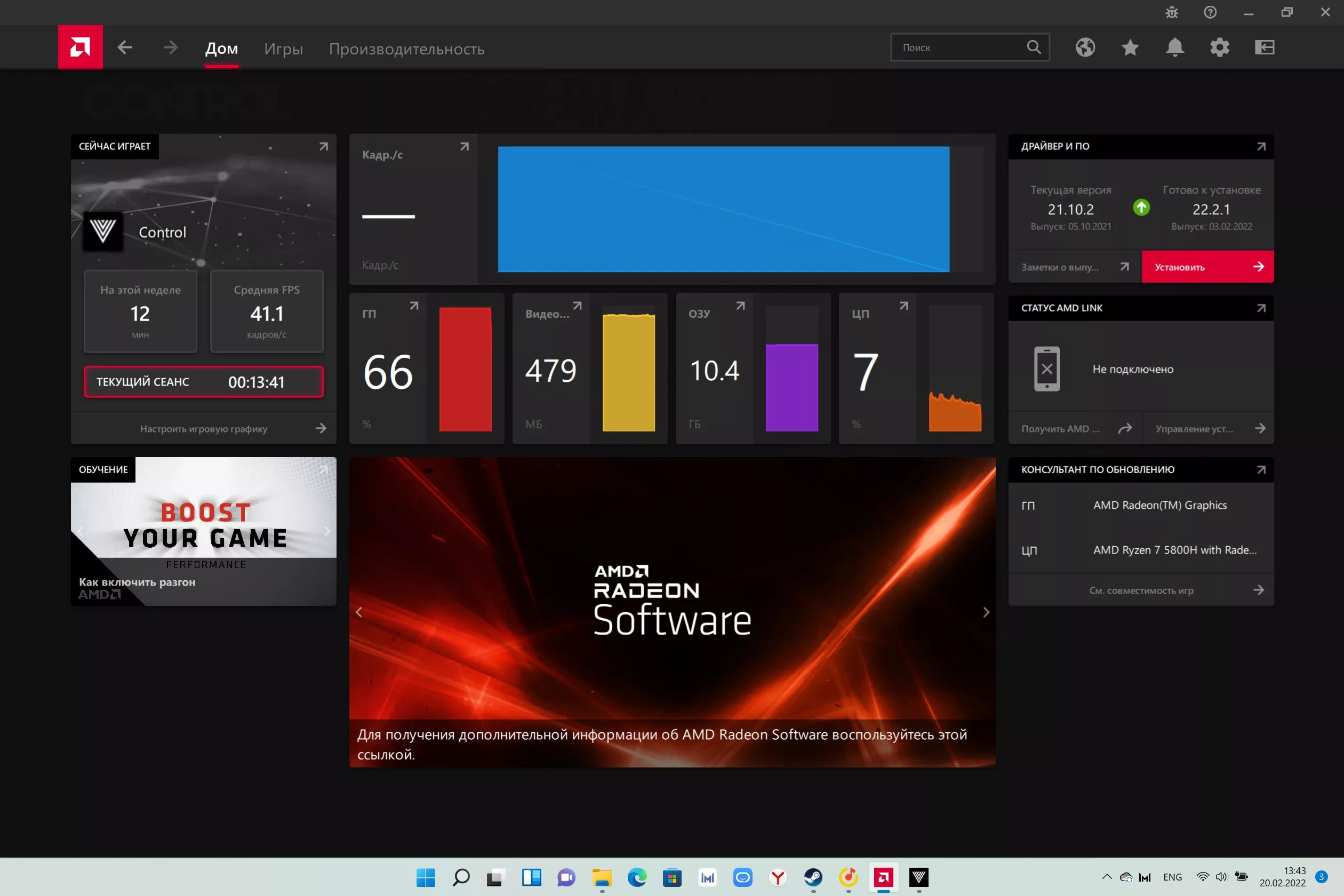Go to previous Radeon Software banner slide
This screenshot has height=896, width=1344.
359,612
